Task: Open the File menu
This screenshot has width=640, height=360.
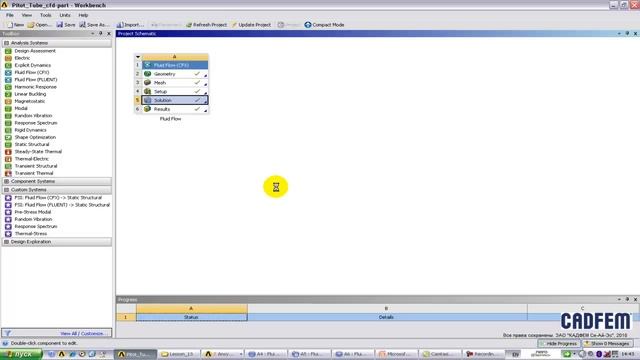Action: pyautogui.click(x=10, y=15)
